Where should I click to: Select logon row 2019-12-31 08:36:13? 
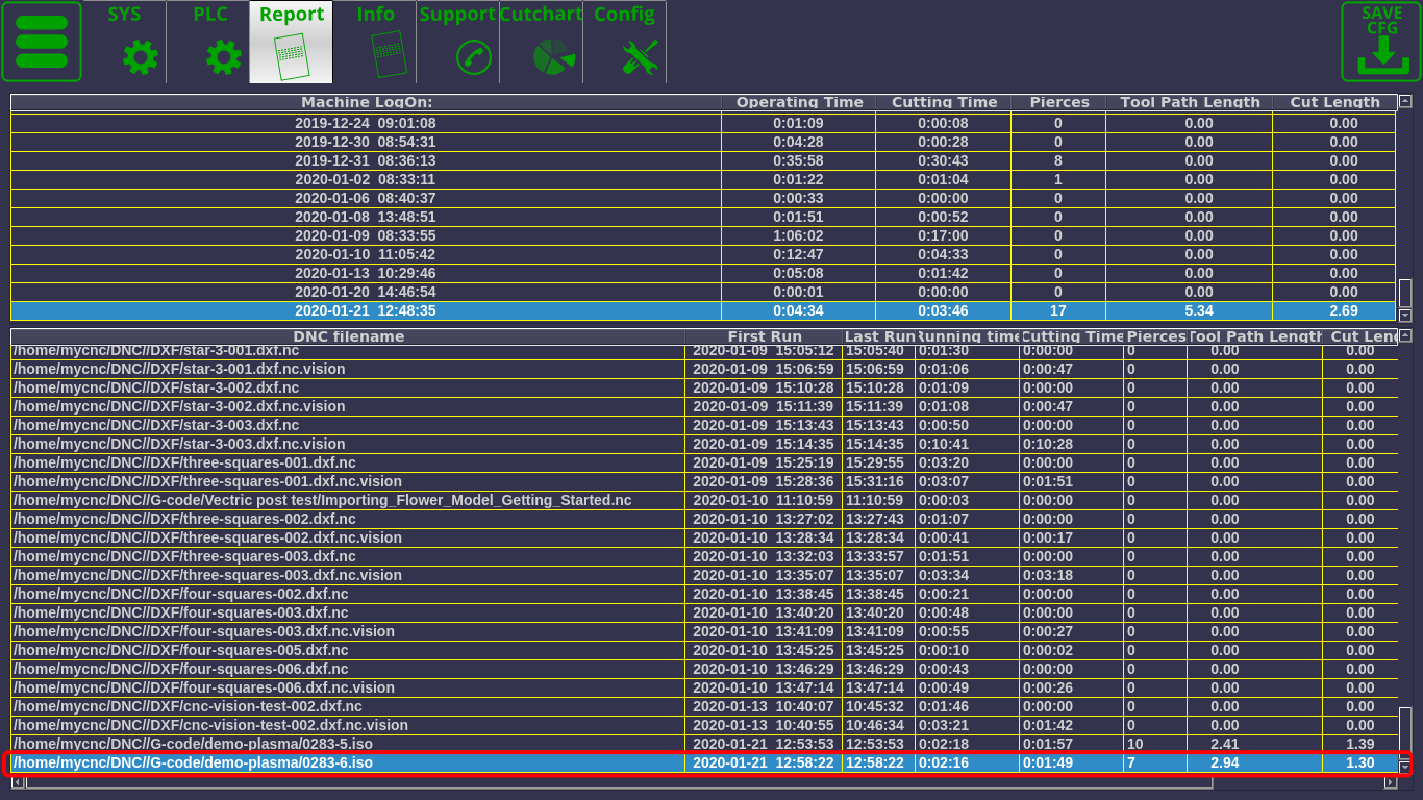click(365, 161)
